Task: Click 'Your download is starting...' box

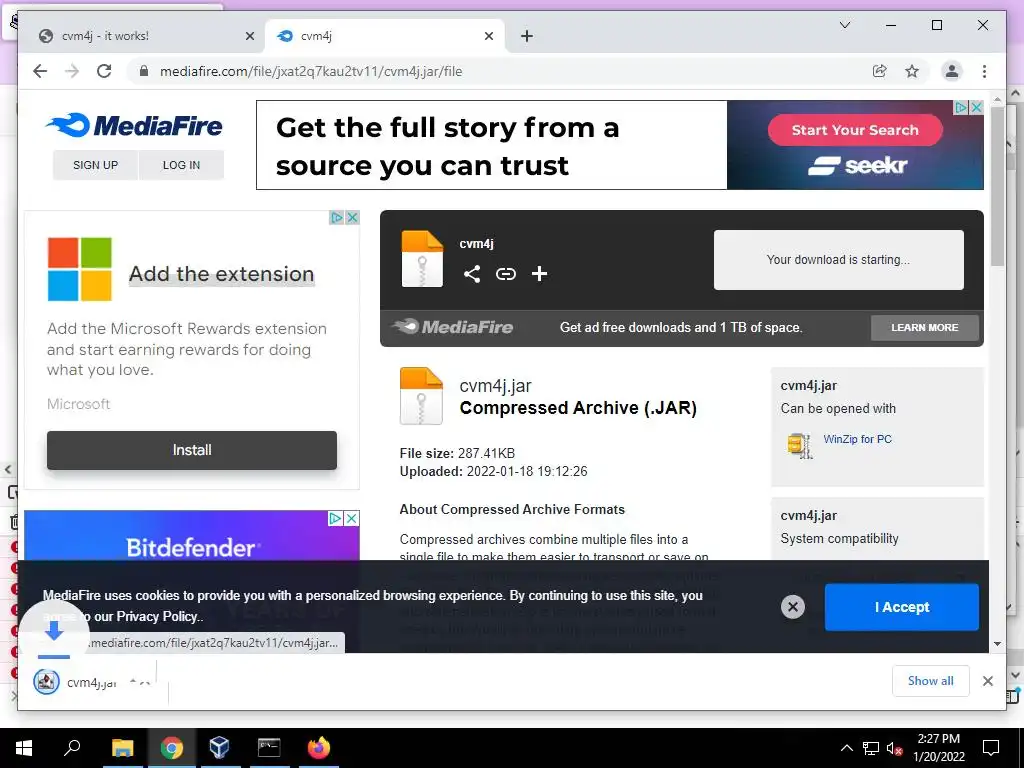Action: [839, 259]
